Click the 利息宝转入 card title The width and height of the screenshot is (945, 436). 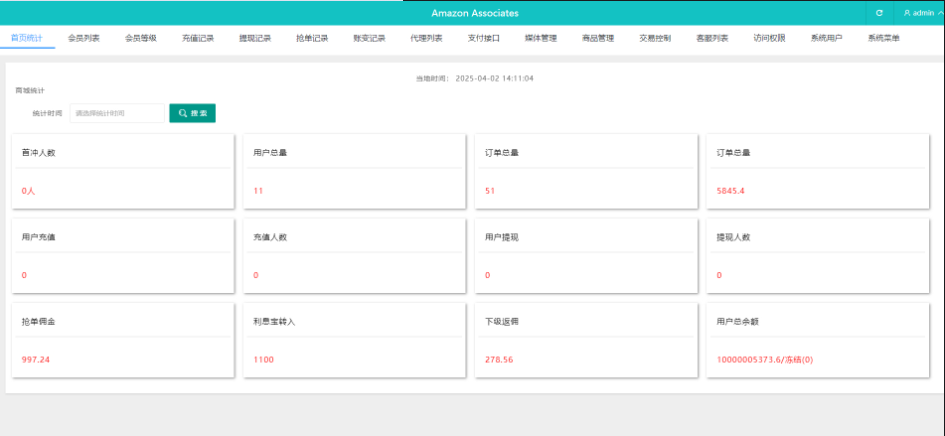[x=274, y=321]
